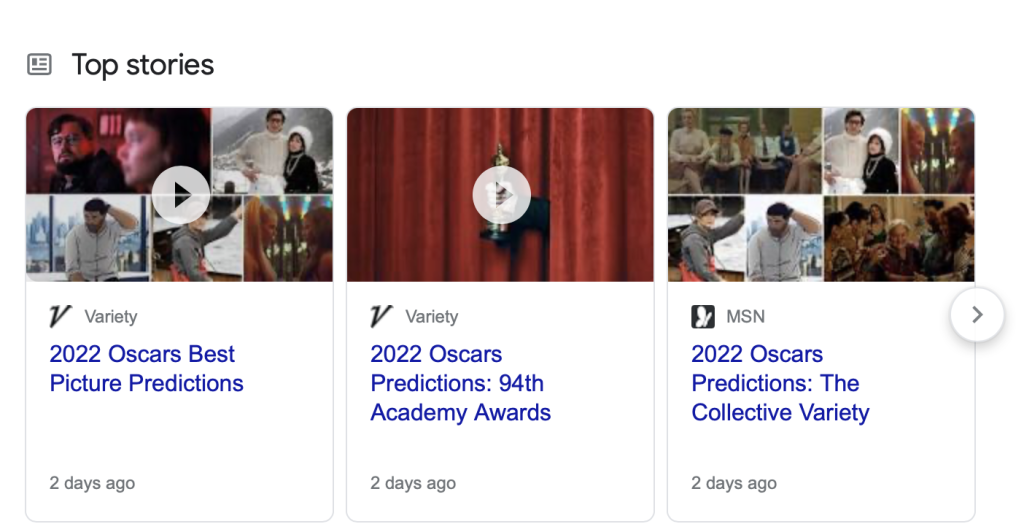Click the MSN logo icon
Viewport: 1024px width, 524px height.
pyautogui.click(x=703, y=317)
